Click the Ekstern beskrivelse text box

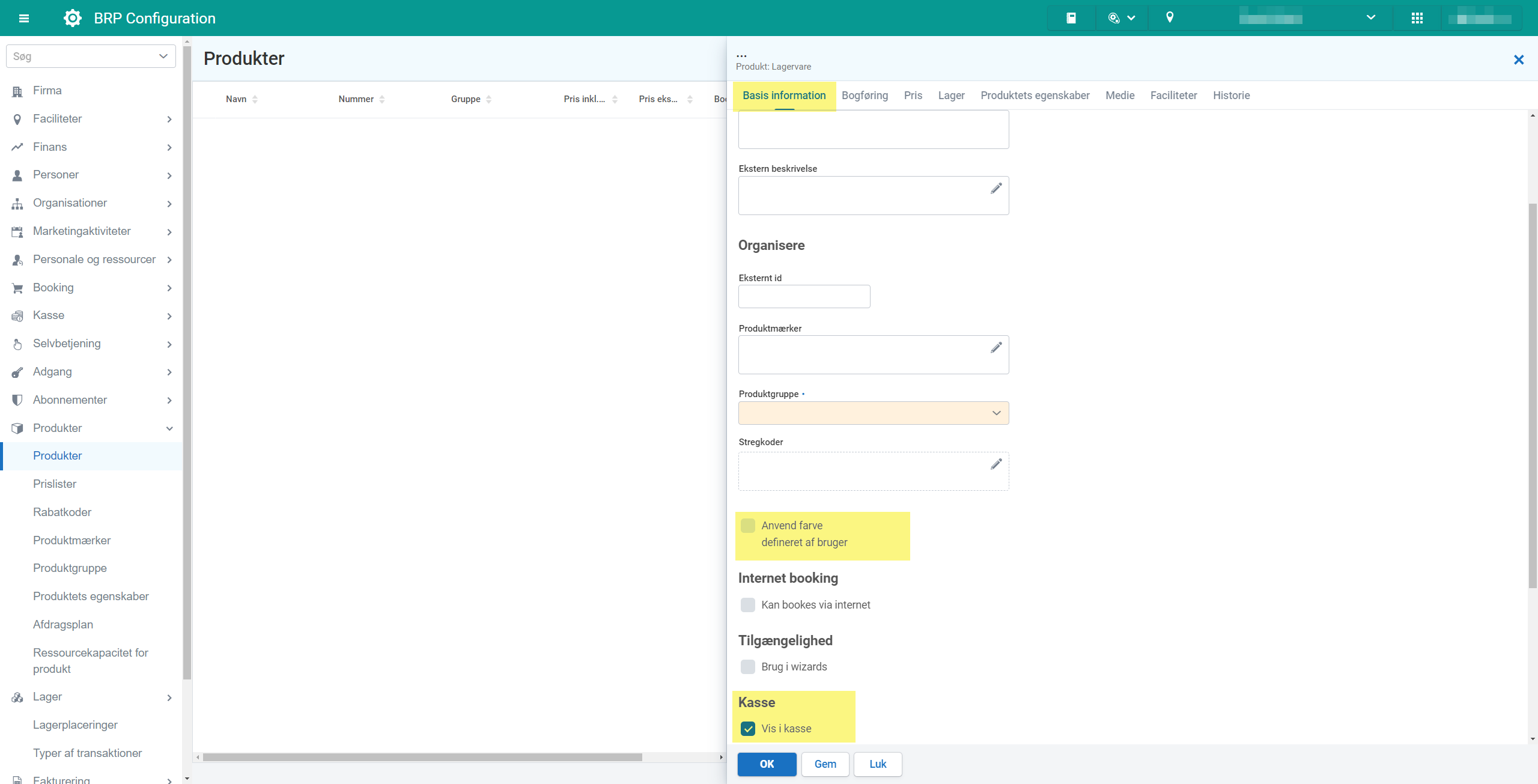(x=874, y=195)
